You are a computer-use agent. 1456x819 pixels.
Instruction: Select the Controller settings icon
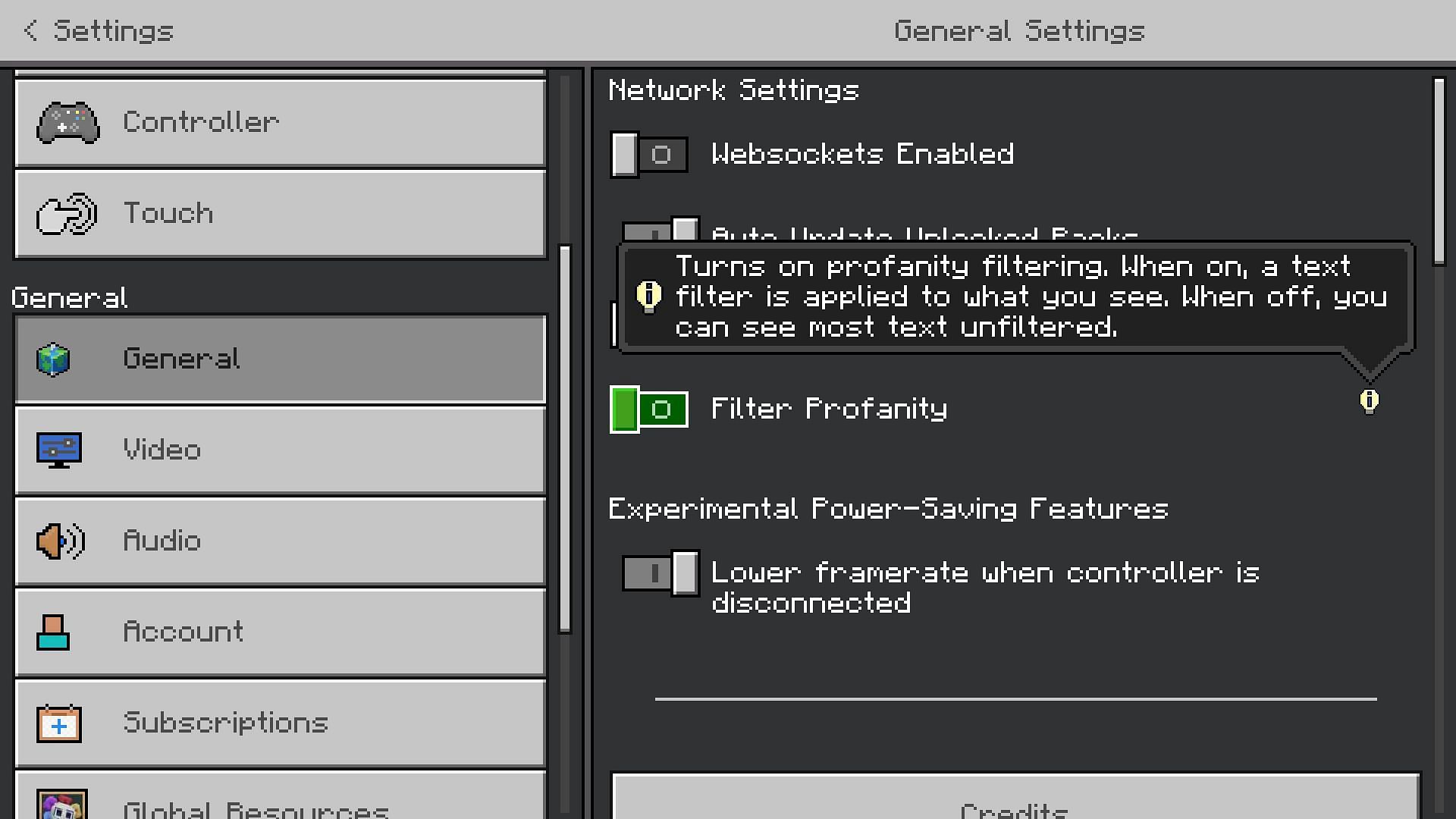[x=67, y=121]
